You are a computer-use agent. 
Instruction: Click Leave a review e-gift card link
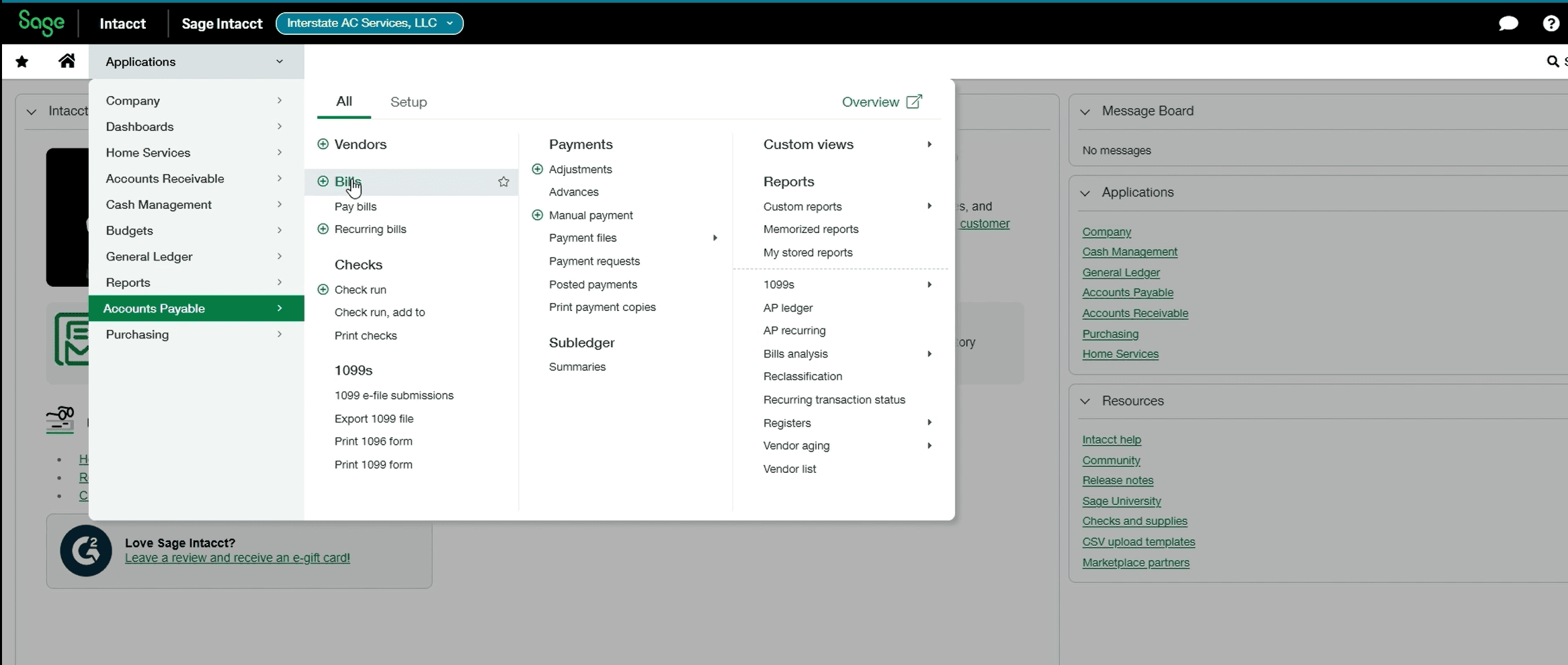tap(237, 558)
